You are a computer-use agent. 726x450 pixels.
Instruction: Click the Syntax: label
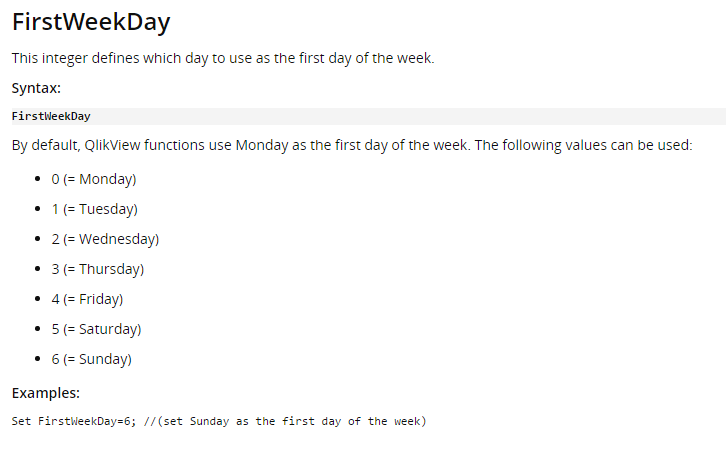coord(36,87)
